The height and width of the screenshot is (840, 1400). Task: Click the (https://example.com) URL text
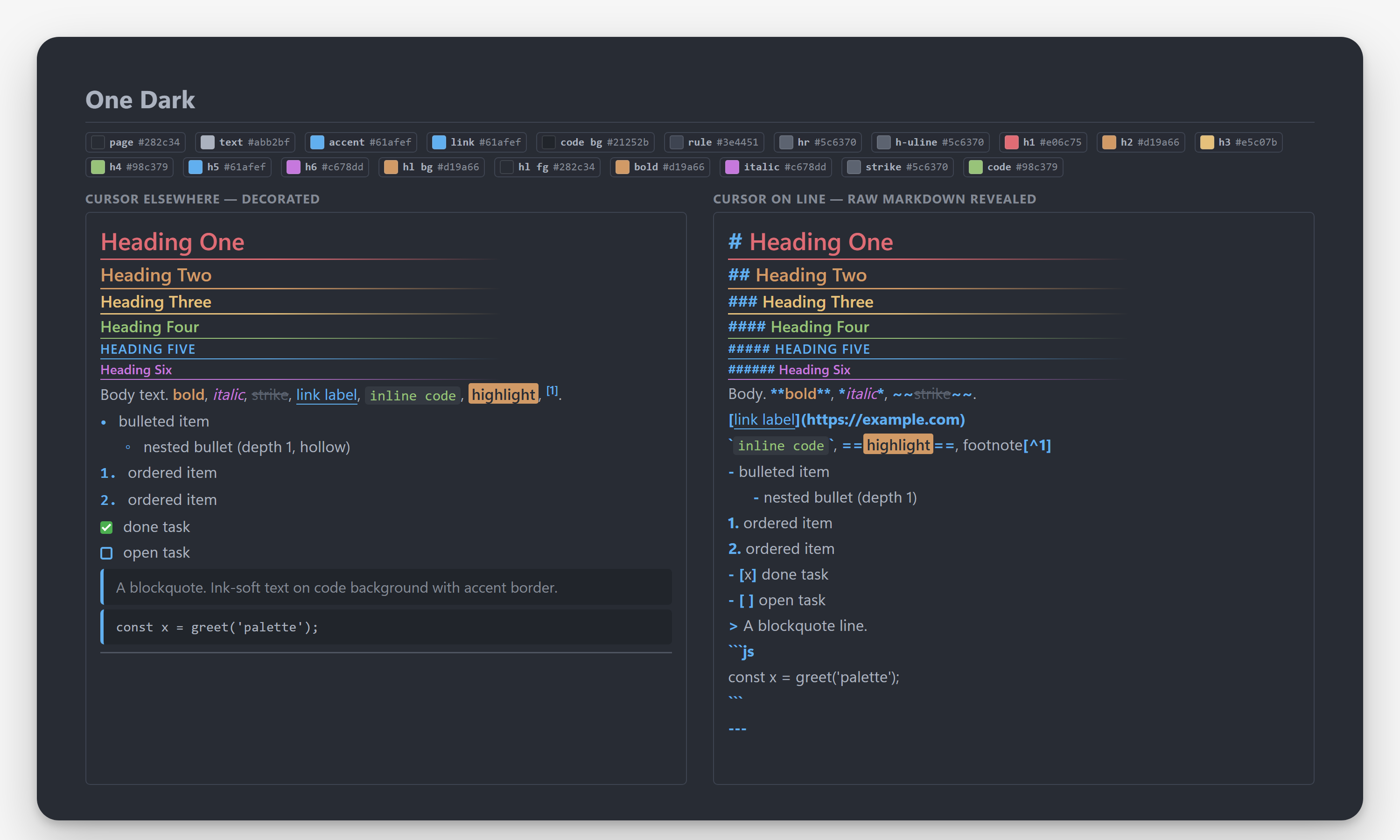(883, 420)
